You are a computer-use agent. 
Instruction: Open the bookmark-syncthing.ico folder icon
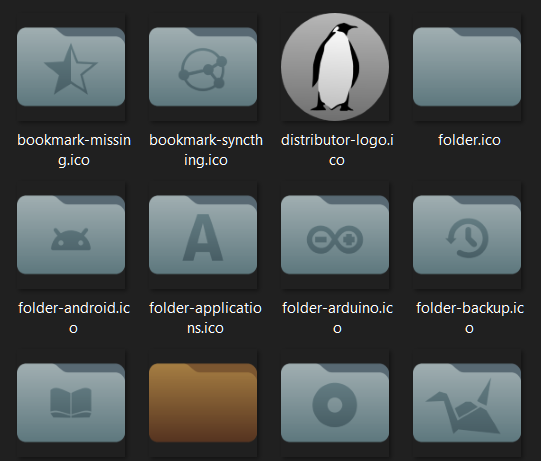pos(203,67)
